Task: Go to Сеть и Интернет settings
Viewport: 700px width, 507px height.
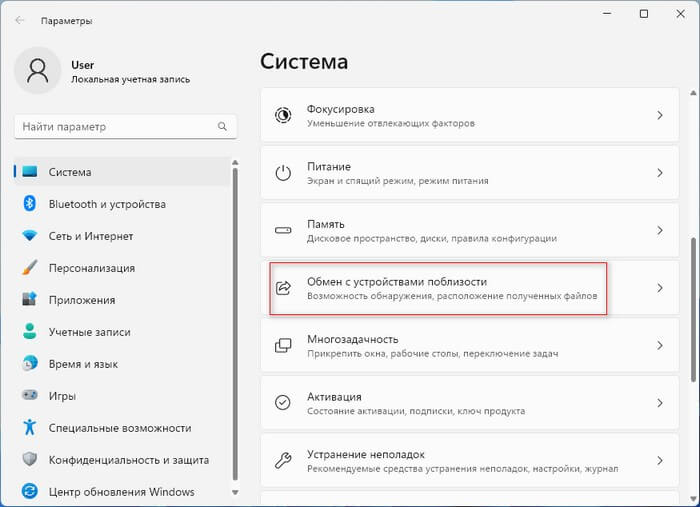Action: 122,236
